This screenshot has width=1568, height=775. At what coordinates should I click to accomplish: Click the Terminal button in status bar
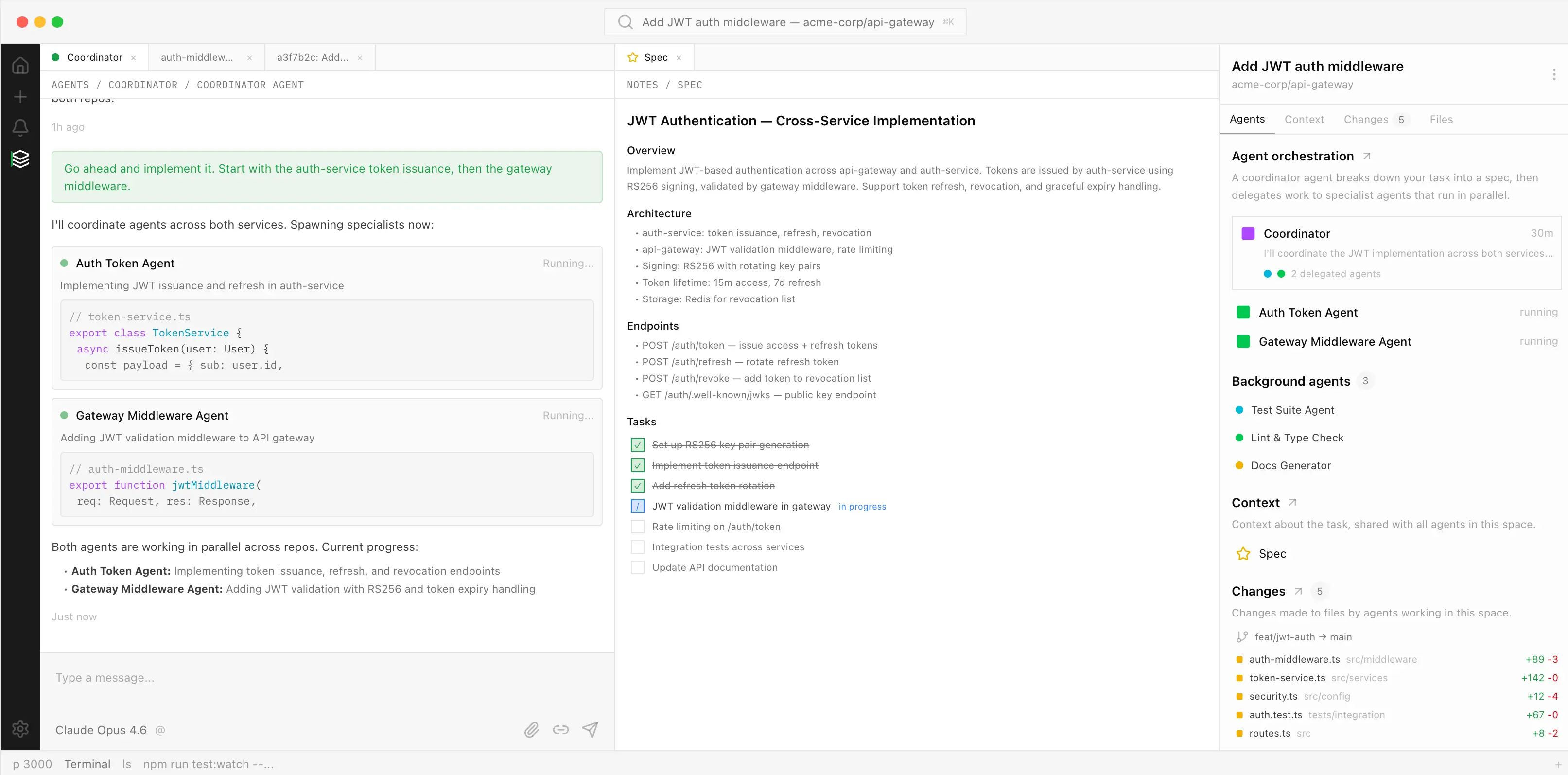(87, 764)
